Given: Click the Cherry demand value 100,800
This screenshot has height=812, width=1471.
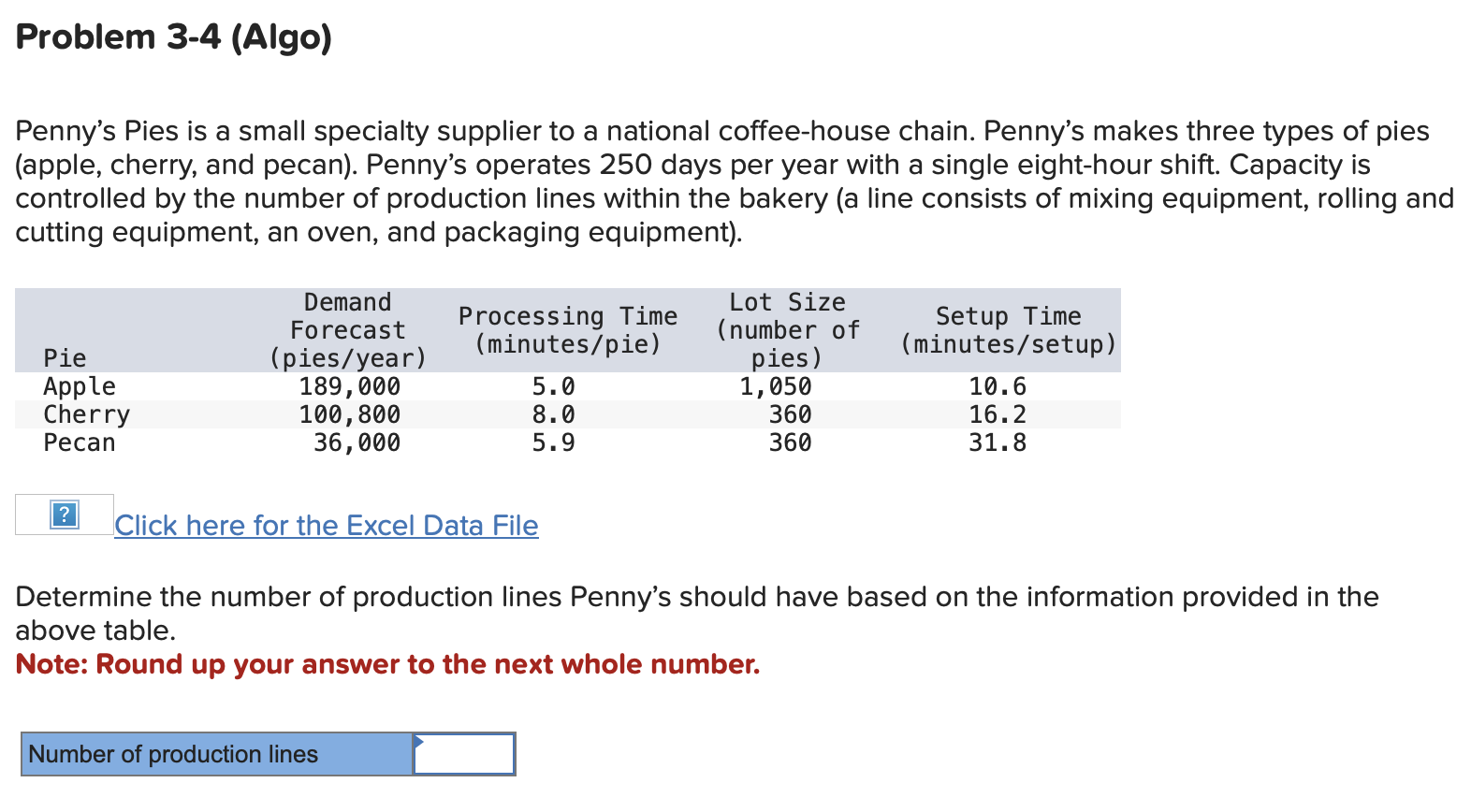Looking at the screenshot, I should click(350, 414).
